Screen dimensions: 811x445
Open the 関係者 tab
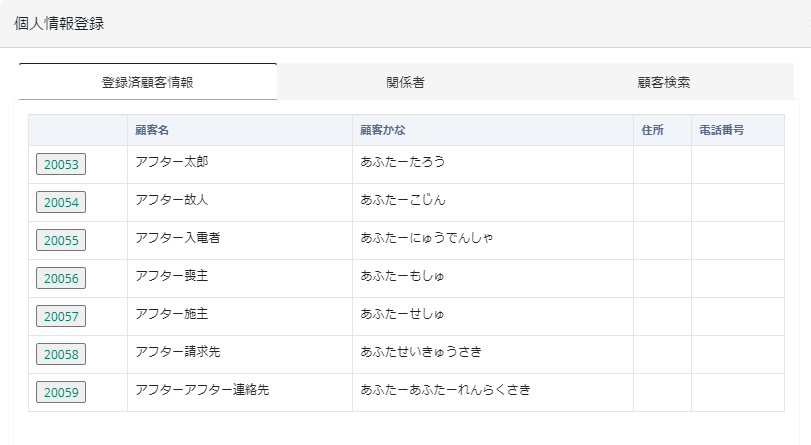pyautogui.click(x=405, y=82)
